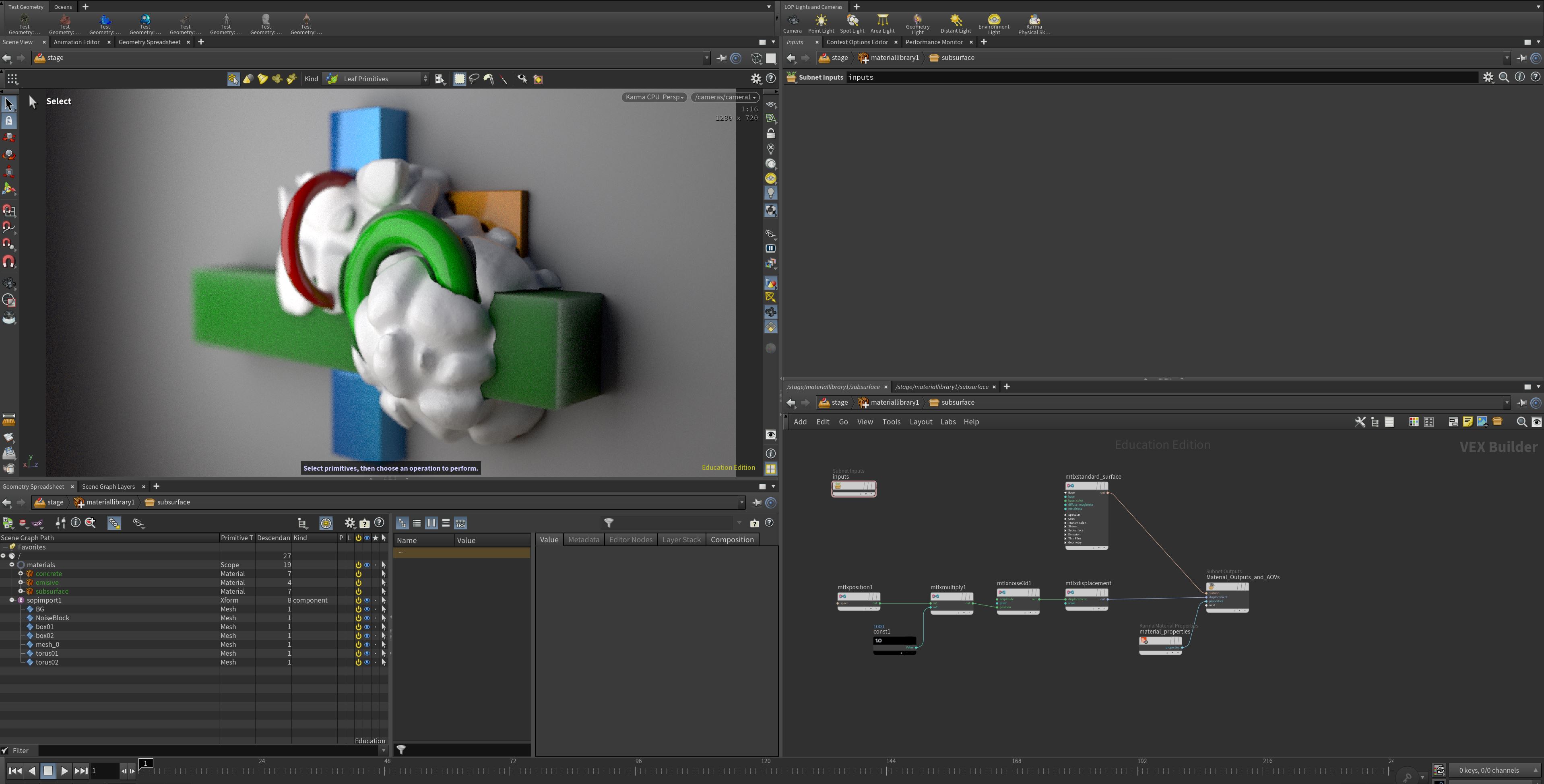This screenshot has width=1544, height=784.
Task: Click the Play forward button
Action: coord(64,771)
